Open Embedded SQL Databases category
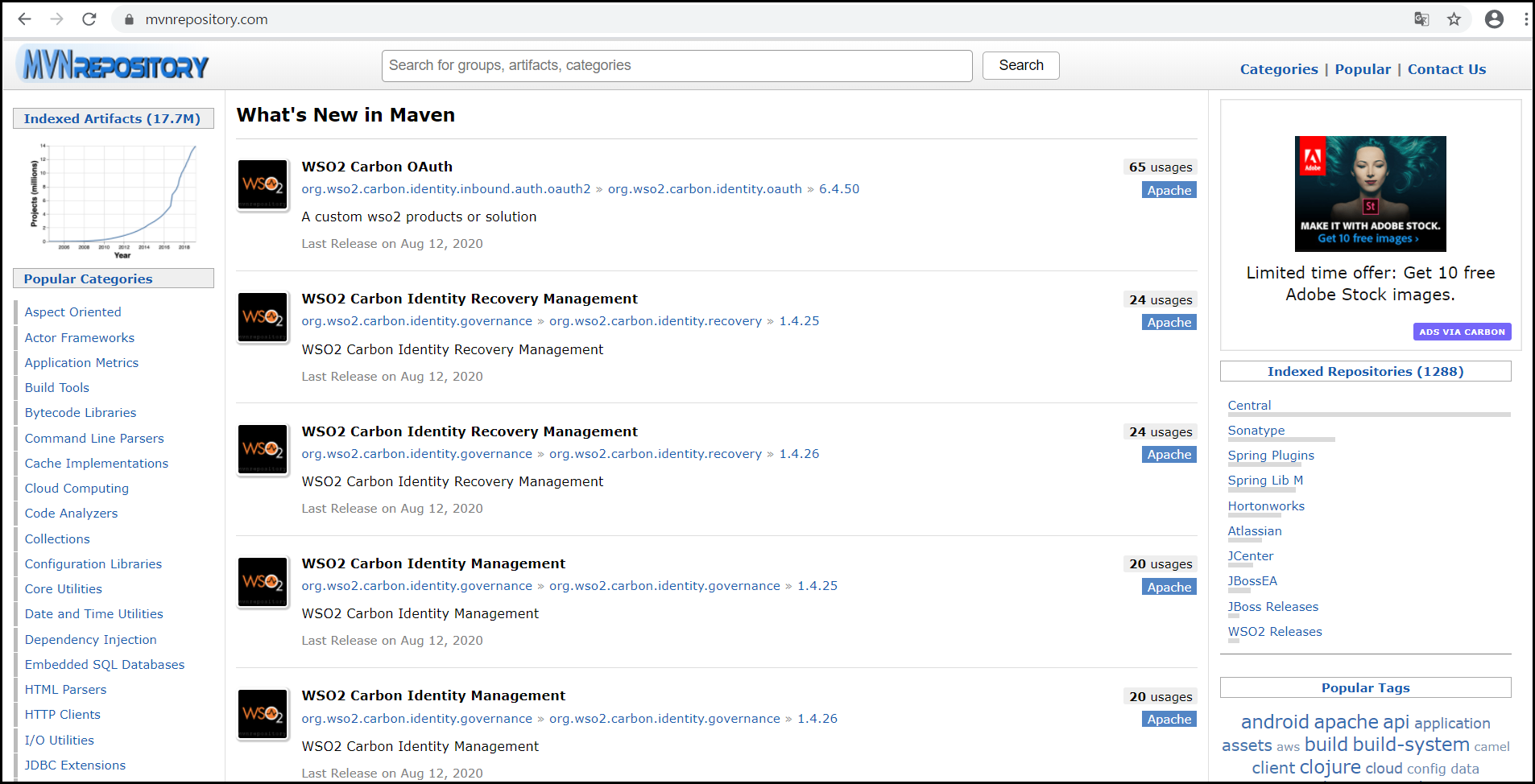The image size is (1535, 784). (105, 665)
